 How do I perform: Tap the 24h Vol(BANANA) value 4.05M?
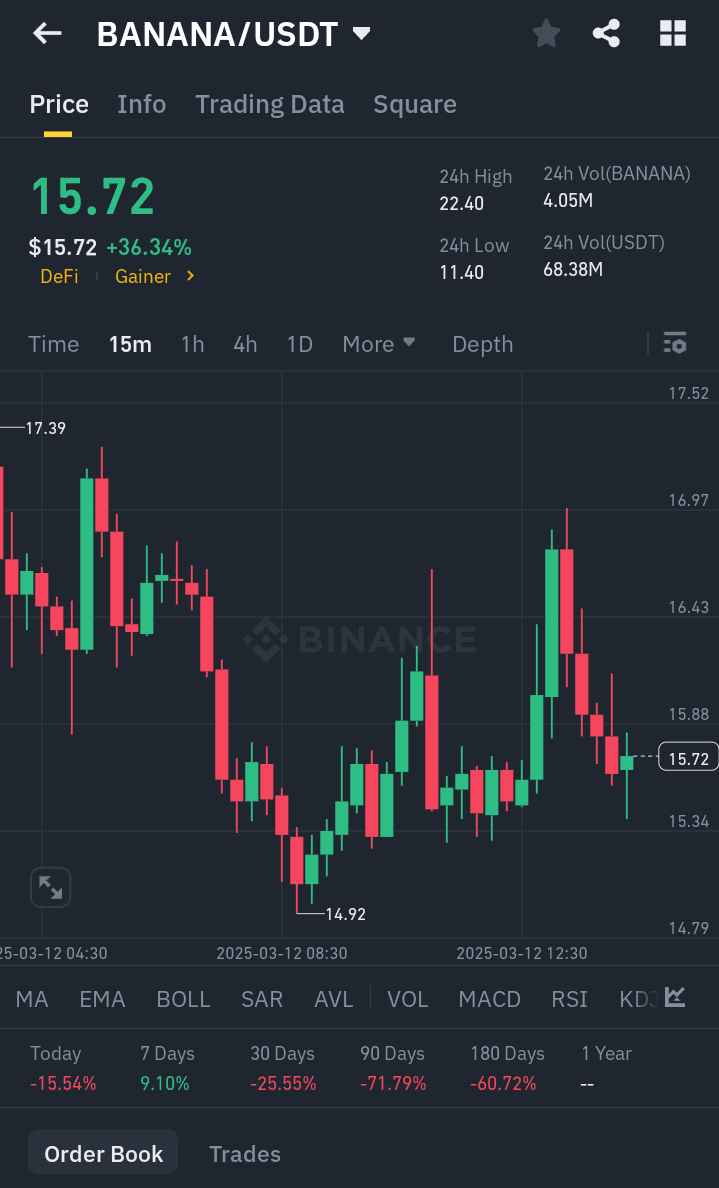coord(568,200)
